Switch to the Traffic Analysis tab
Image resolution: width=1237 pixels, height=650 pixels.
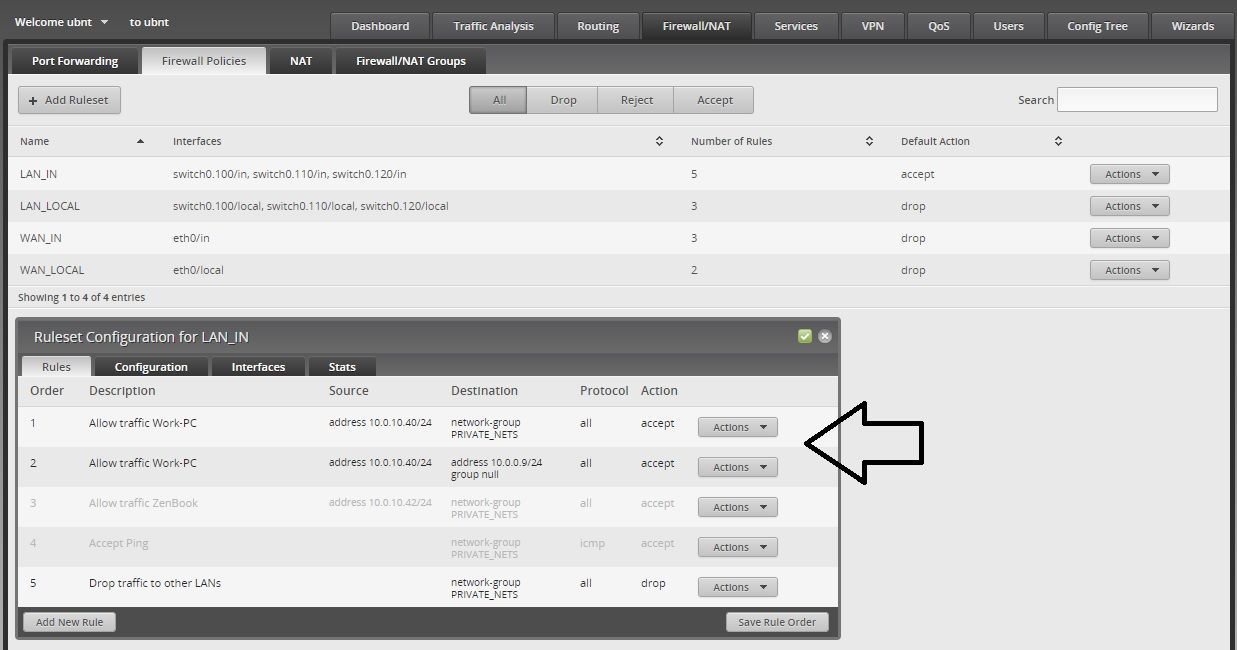(x=493, y=26)
